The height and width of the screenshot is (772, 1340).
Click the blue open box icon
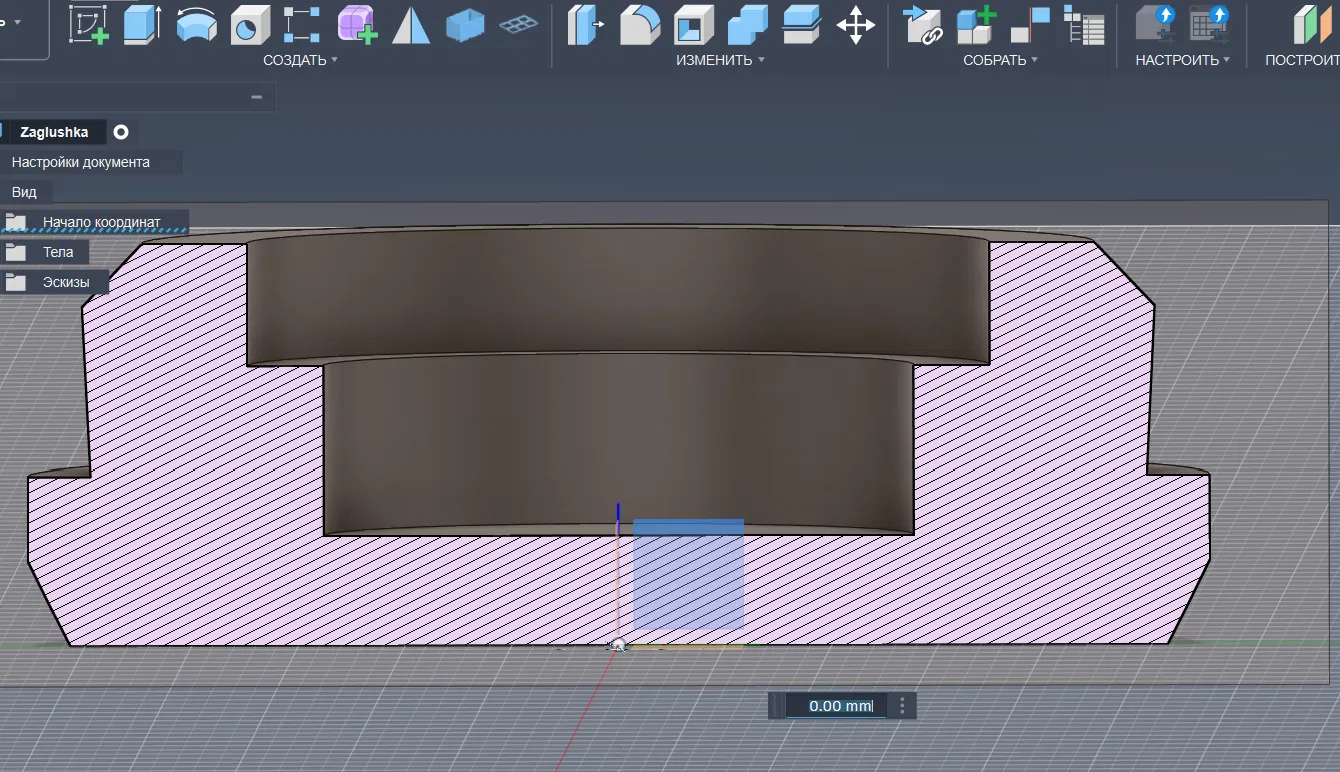(x=465, y=25)
